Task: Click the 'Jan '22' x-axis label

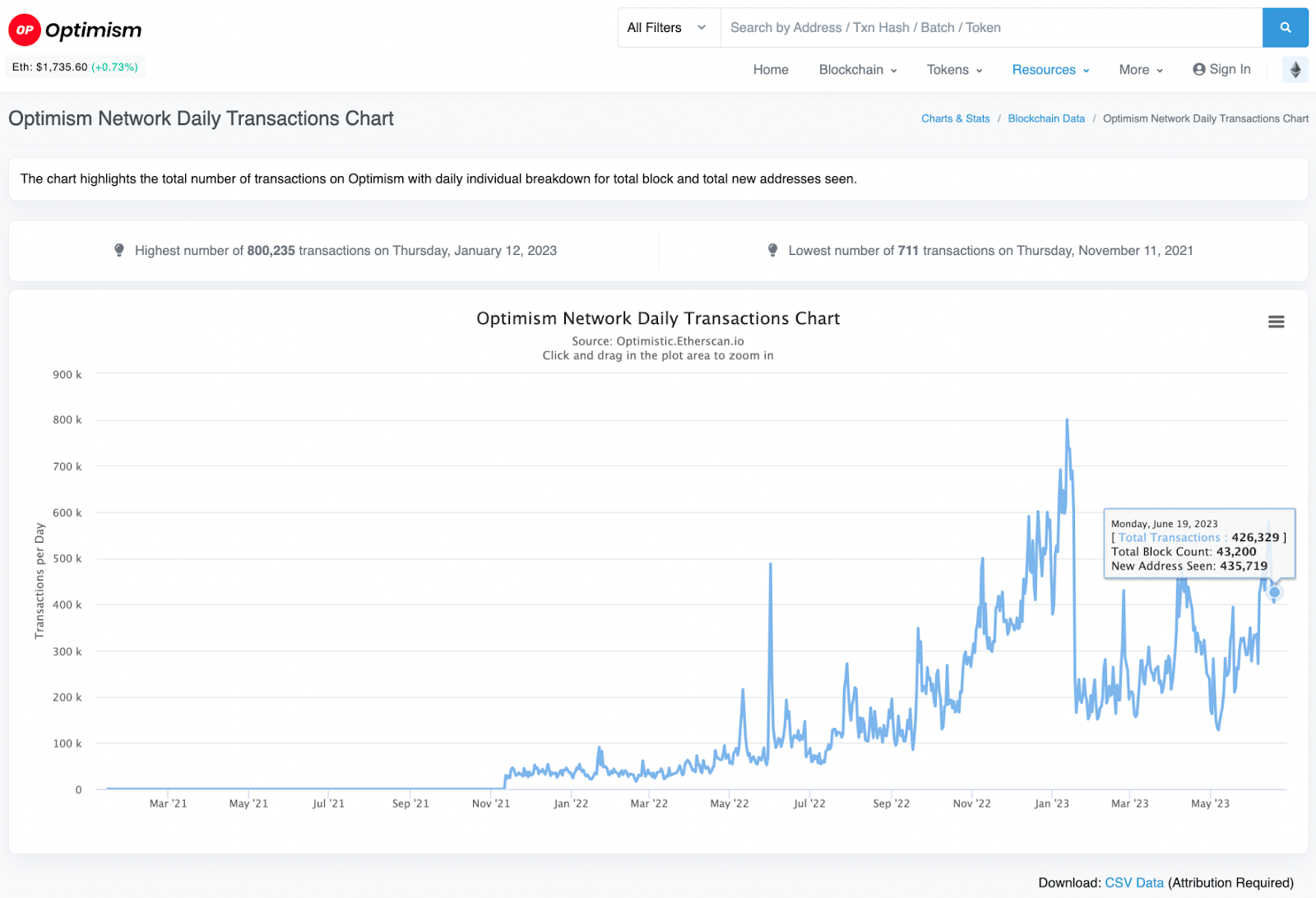Action: click(571, 803)
